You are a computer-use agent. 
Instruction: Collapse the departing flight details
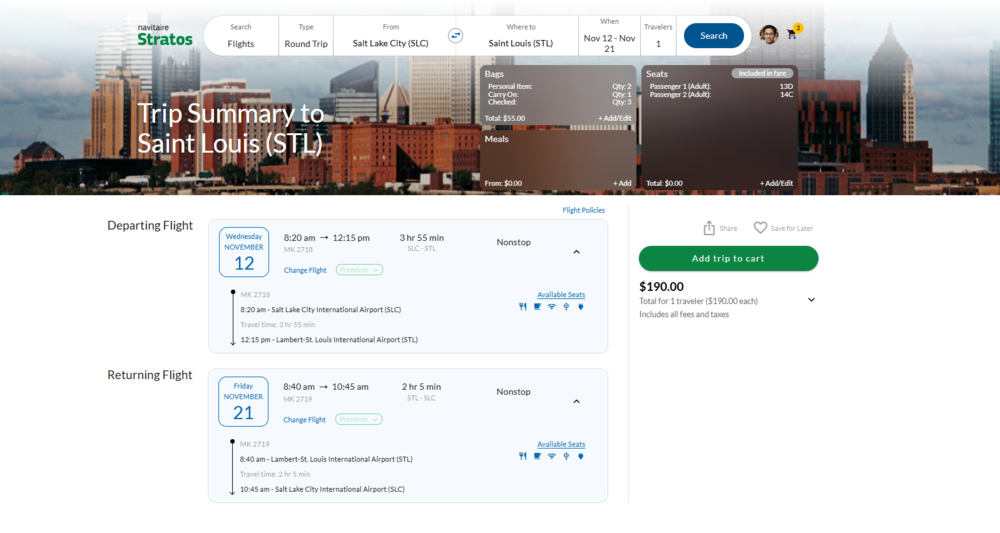point(576,252)
